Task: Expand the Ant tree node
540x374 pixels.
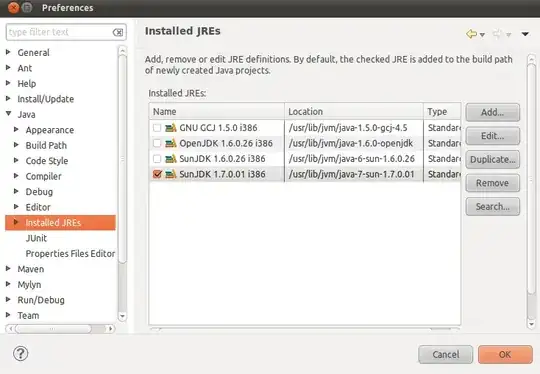Action: pyautogui.click(x=8, y=68)
